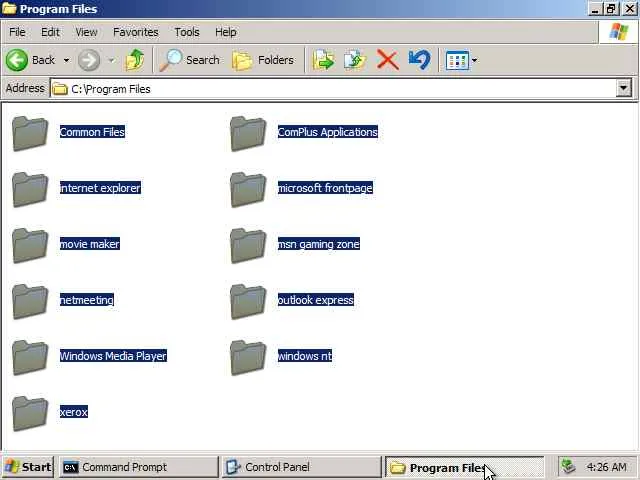Click the Views toolbar icon

point(457,60)
